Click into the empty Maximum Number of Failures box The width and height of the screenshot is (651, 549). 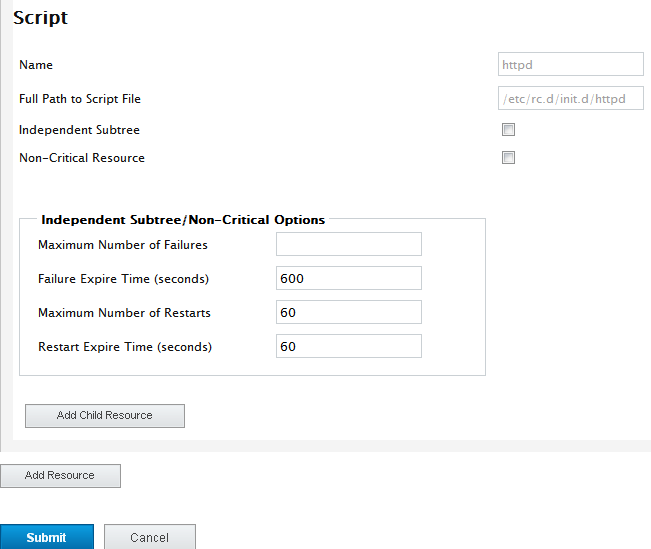pos(349,244)
